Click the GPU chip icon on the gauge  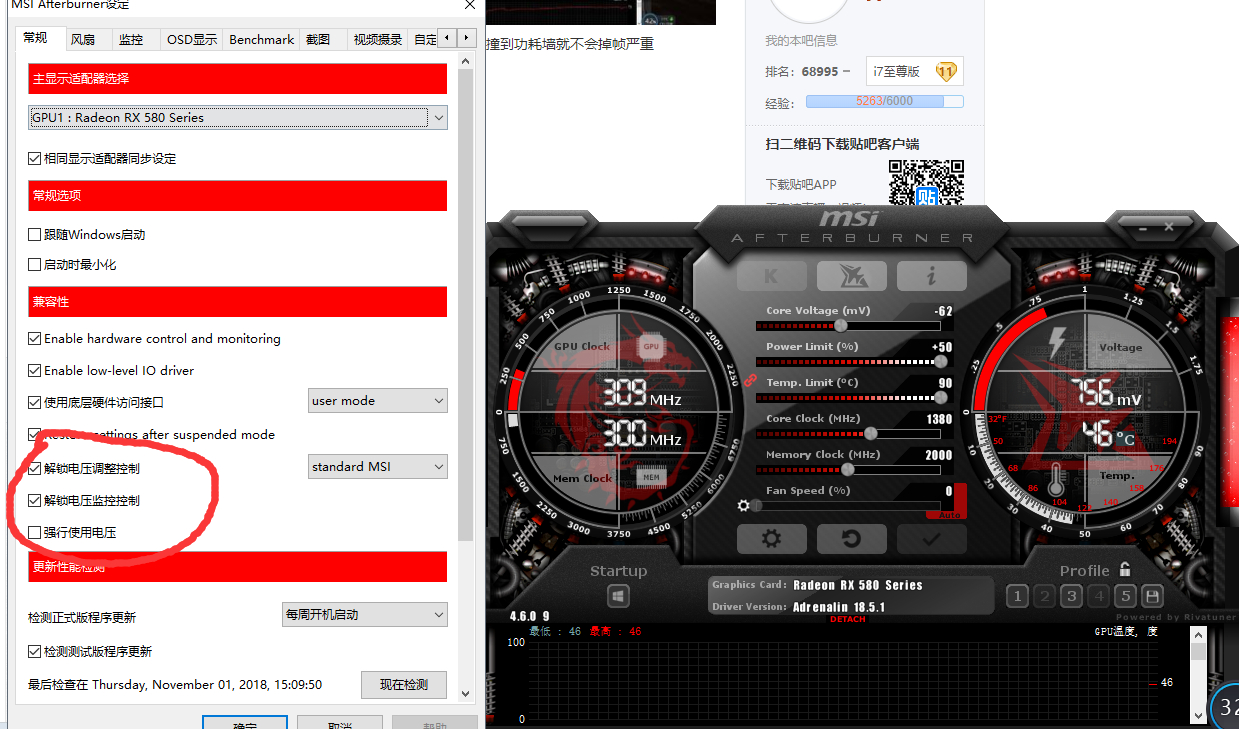tap(651, 346)
